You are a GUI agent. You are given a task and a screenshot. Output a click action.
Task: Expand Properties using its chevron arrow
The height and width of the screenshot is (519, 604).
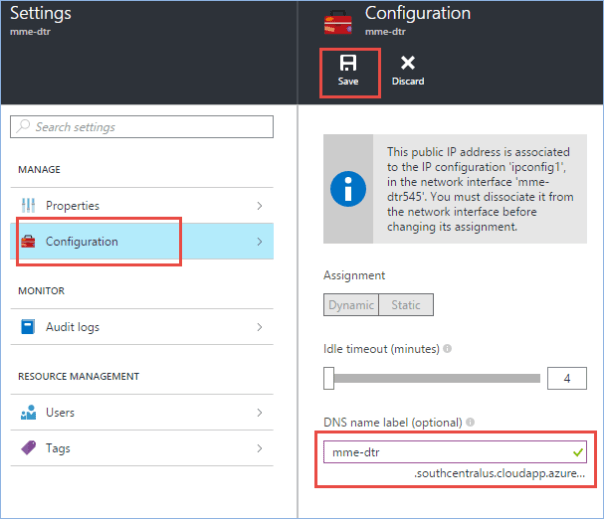(x=260, y=206)
